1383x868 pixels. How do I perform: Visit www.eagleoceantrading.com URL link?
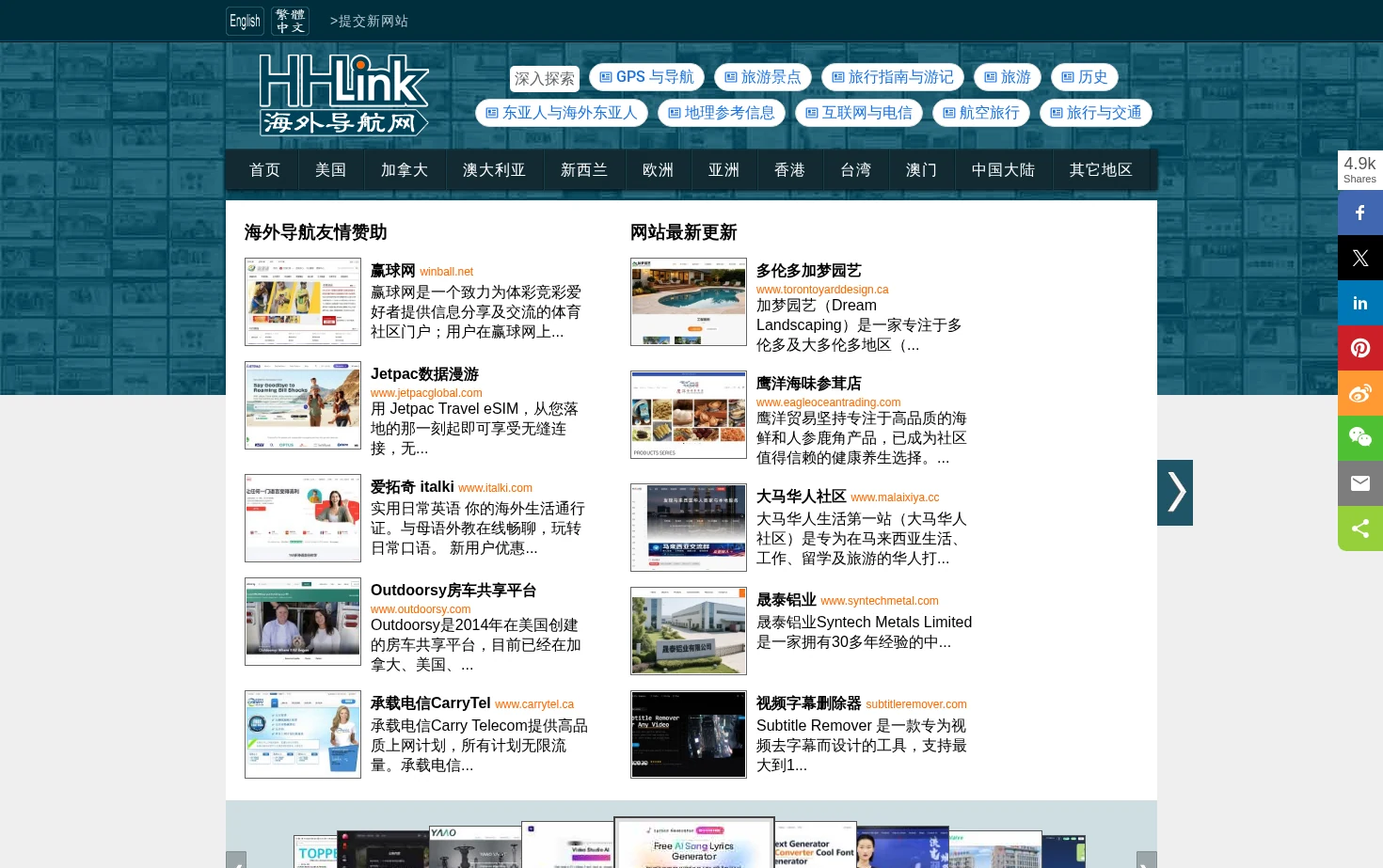point(828,402)
